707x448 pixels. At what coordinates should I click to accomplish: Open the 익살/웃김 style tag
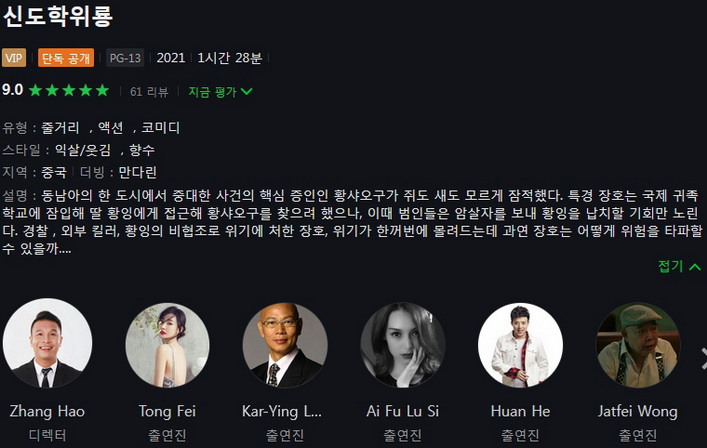click(x=83, y=150)
